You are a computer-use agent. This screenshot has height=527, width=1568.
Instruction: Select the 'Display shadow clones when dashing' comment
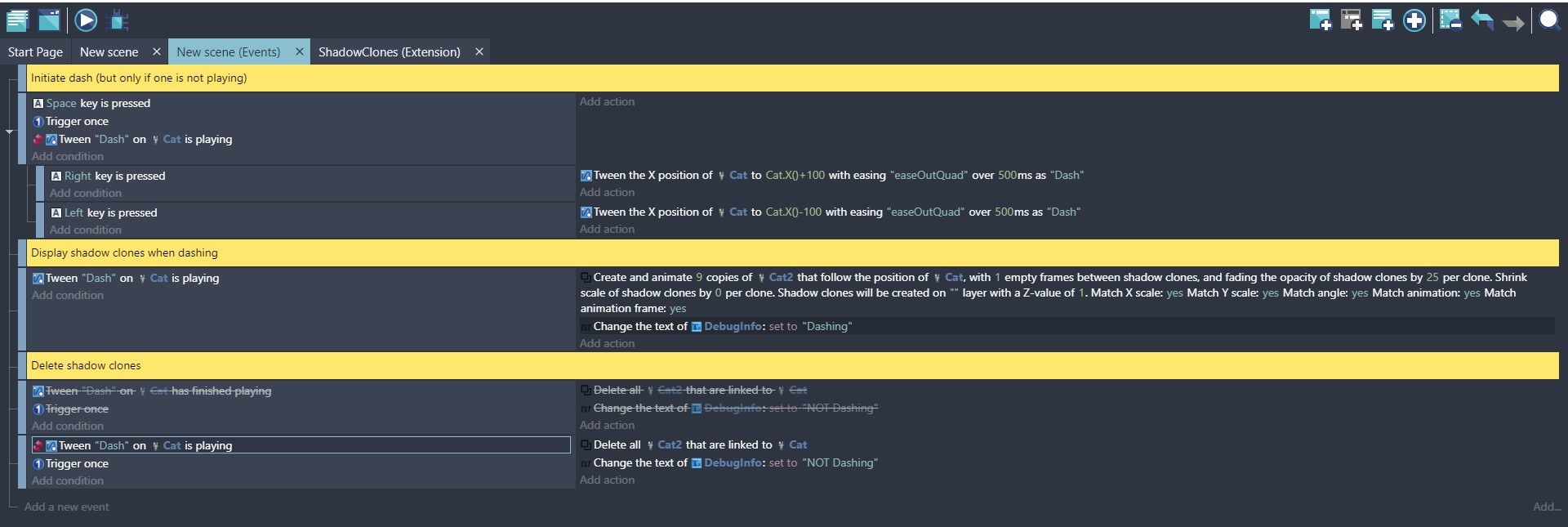792,252
